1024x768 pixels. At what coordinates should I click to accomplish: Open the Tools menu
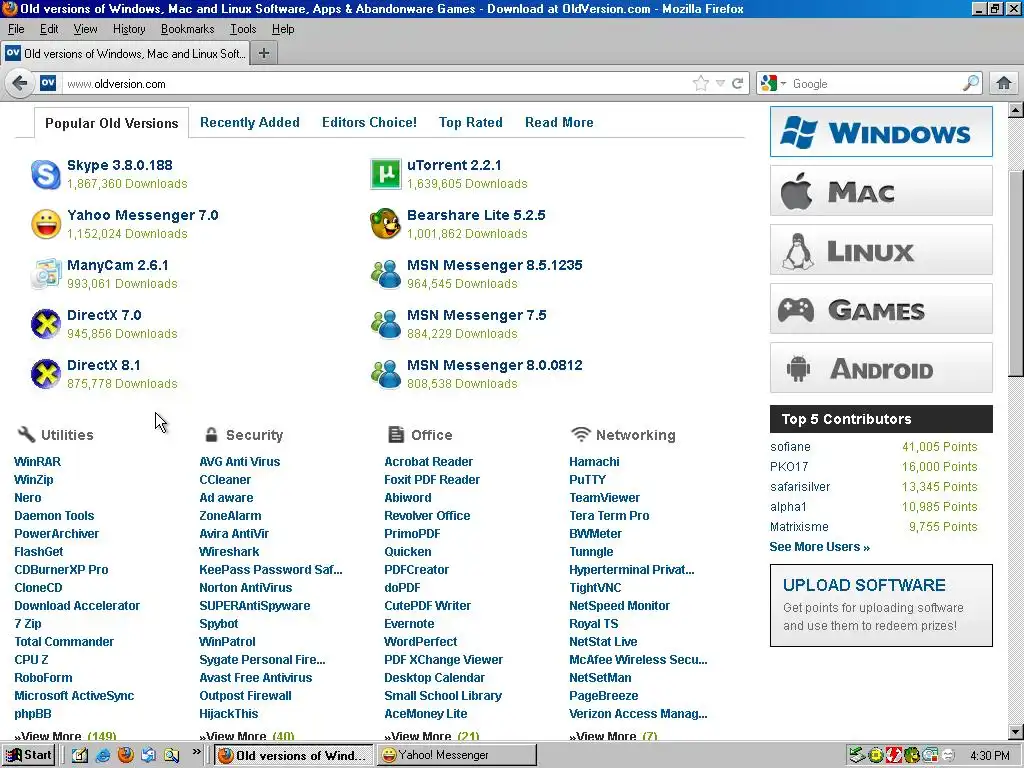coord(243,29)
